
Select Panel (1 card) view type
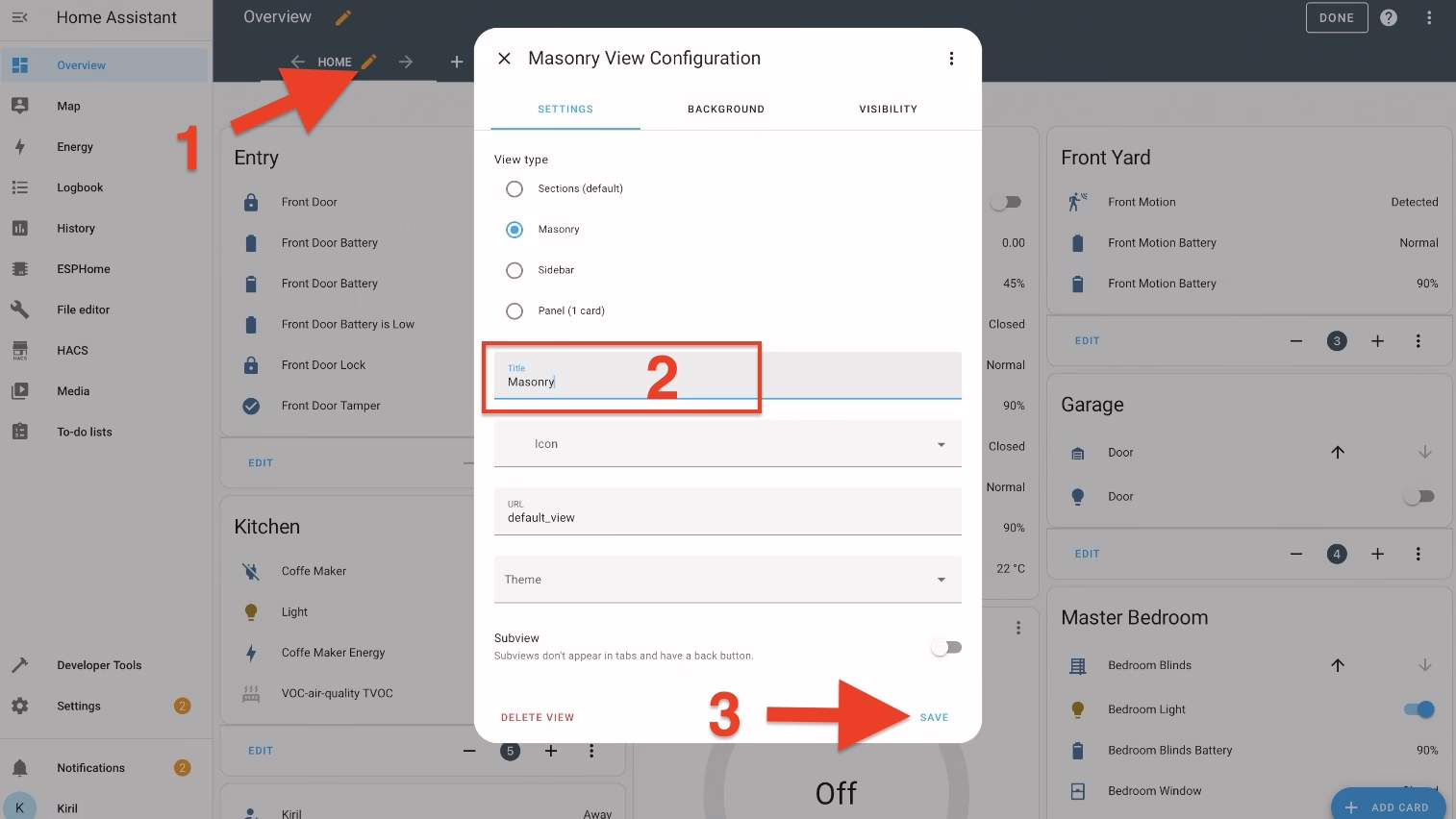pyautogui.click(x=515, y=310)
